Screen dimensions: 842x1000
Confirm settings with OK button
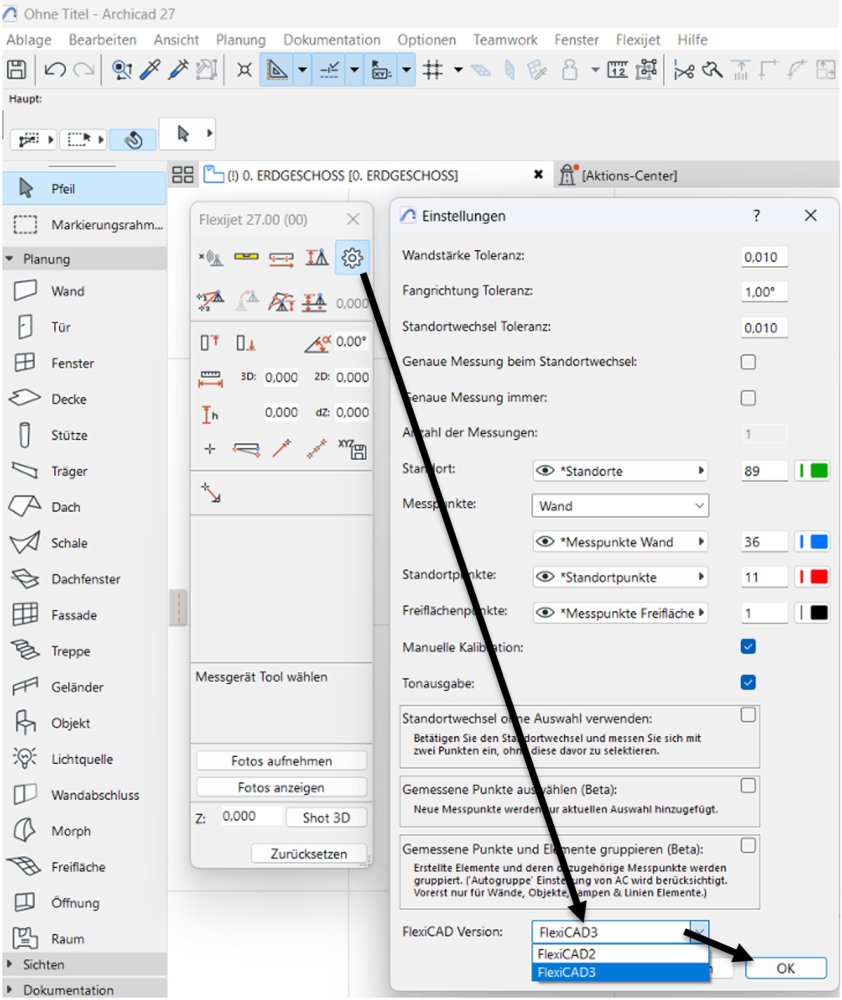coord(786,967)
